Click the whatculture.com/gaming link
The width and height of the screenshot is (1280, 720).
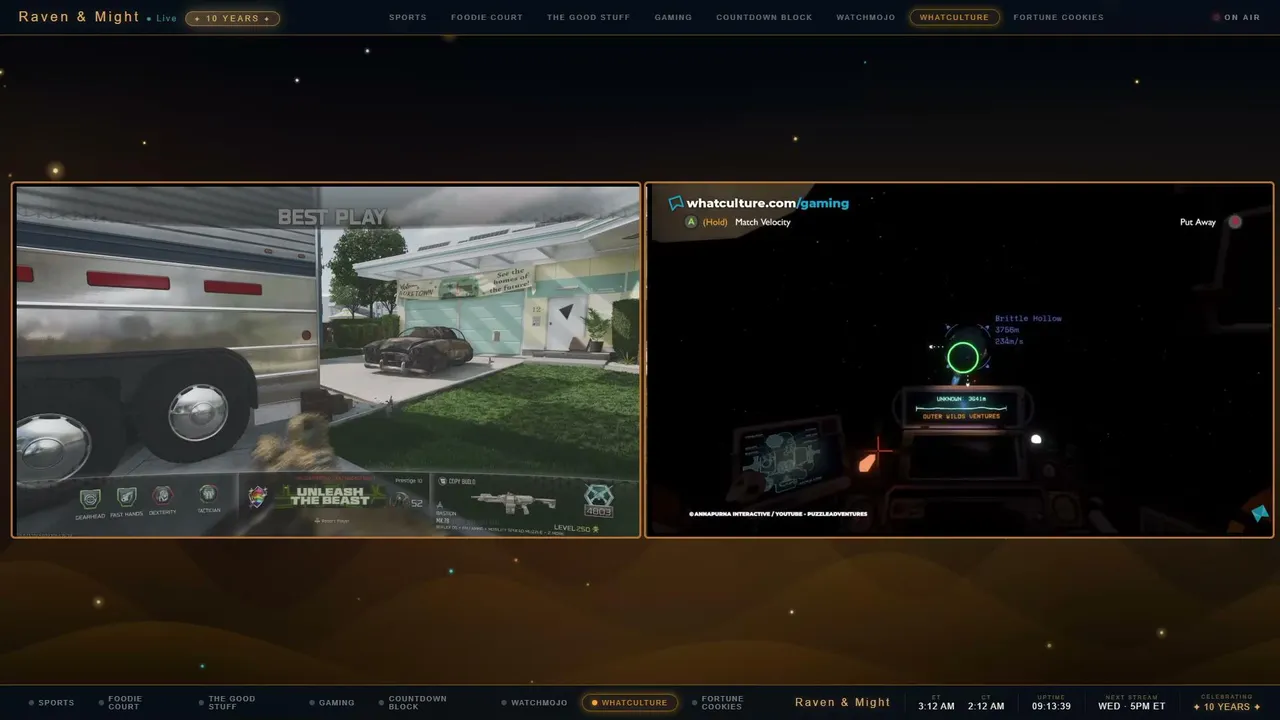767,203
